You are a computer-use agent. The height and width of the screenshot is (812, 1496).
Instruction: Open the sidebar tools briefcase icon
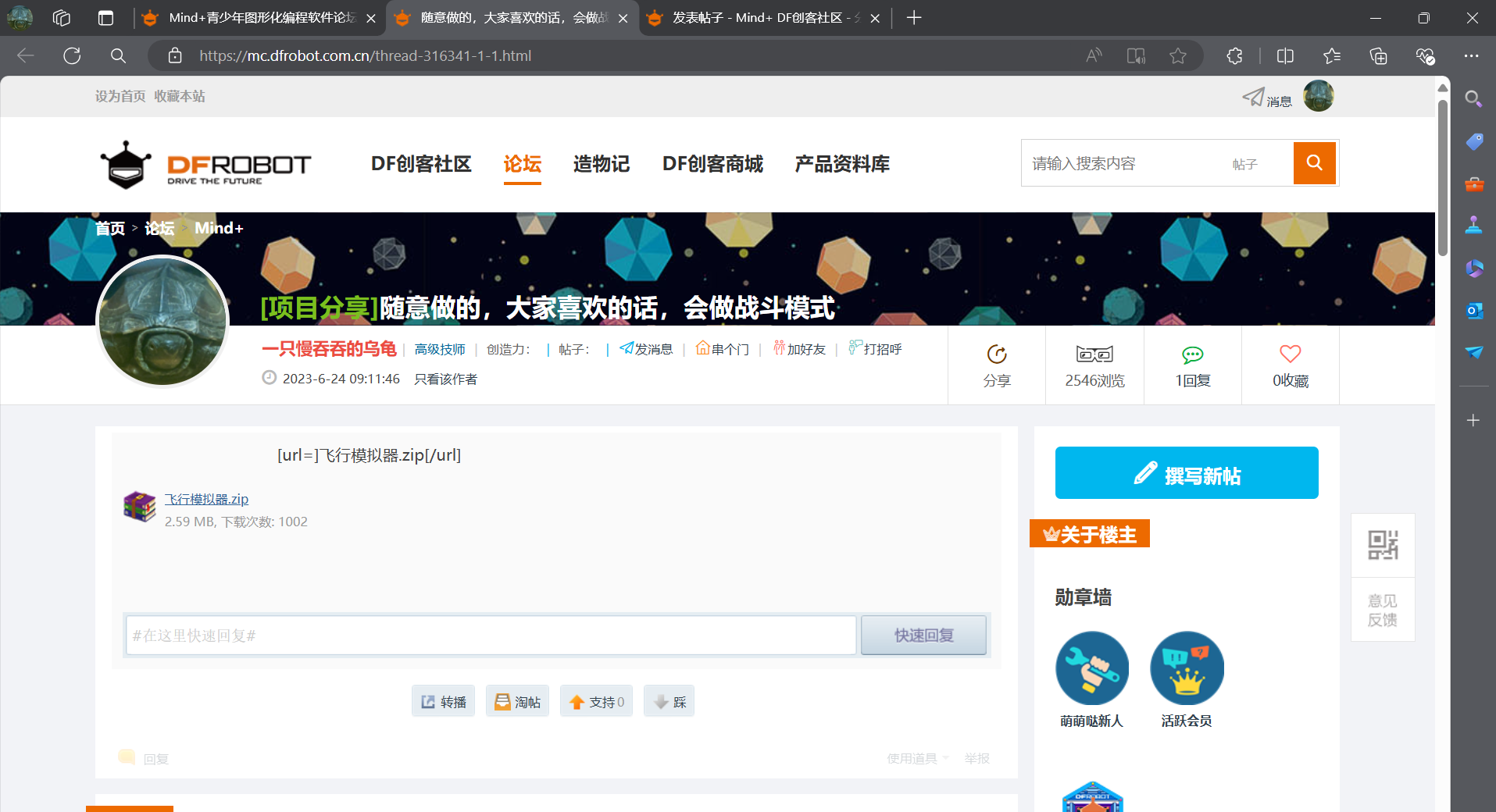coord(1474,184)
